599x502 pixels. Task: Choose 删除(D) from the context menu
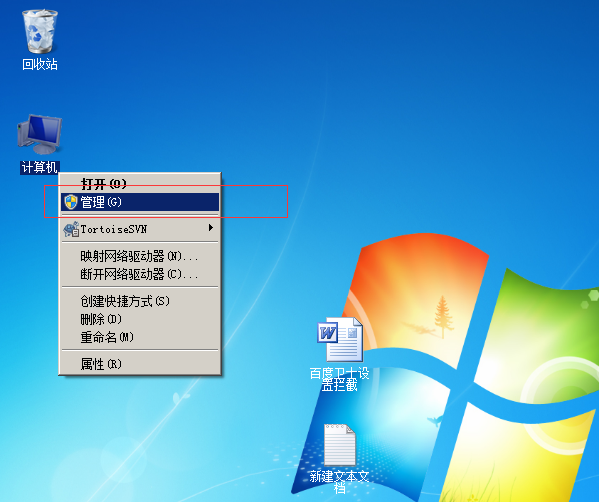point(140,319)
